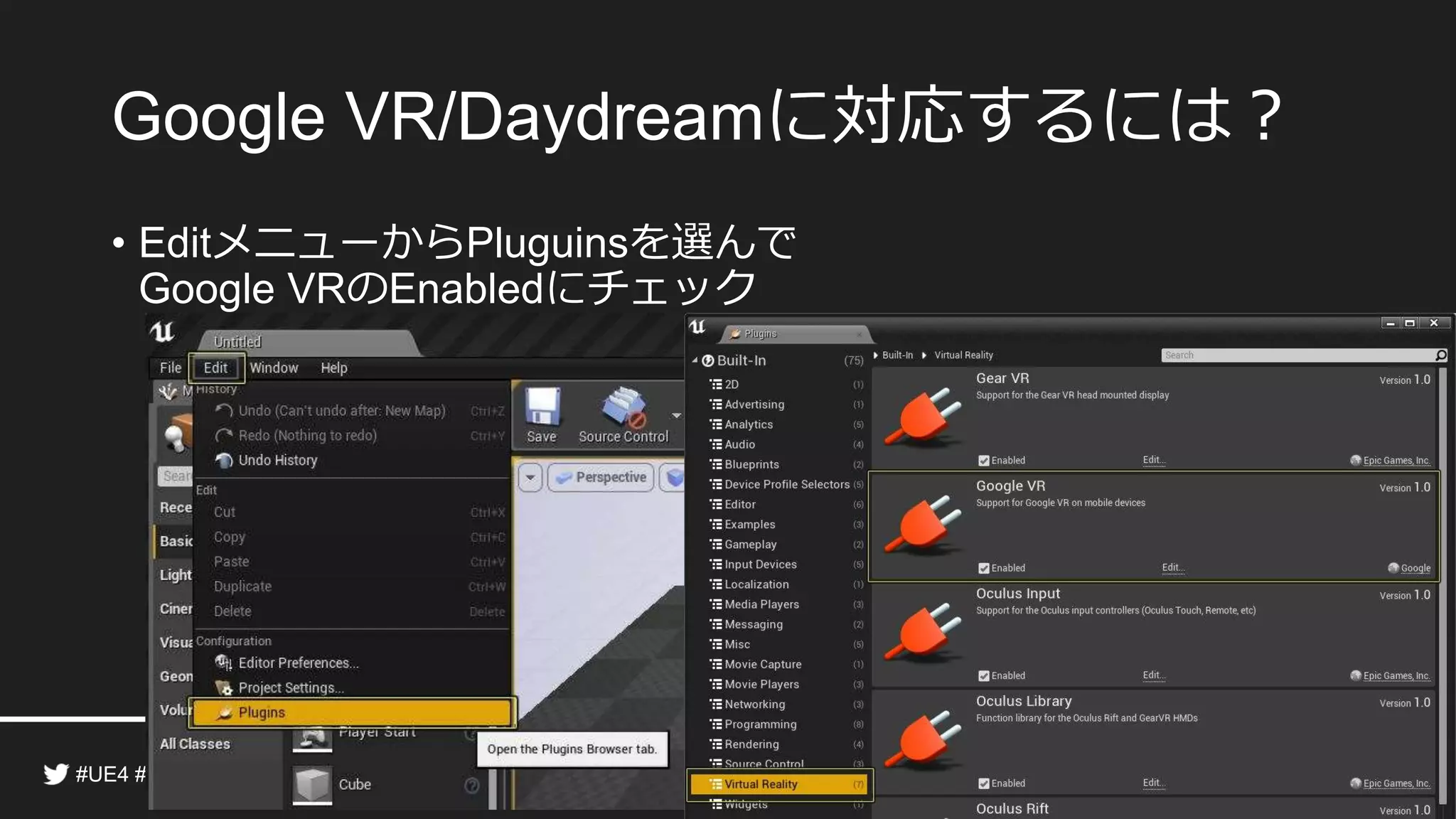The width and height of the screenshot is (1456, 819).
Task: Select the Virtual Reality category
Action: coord(779,784)
